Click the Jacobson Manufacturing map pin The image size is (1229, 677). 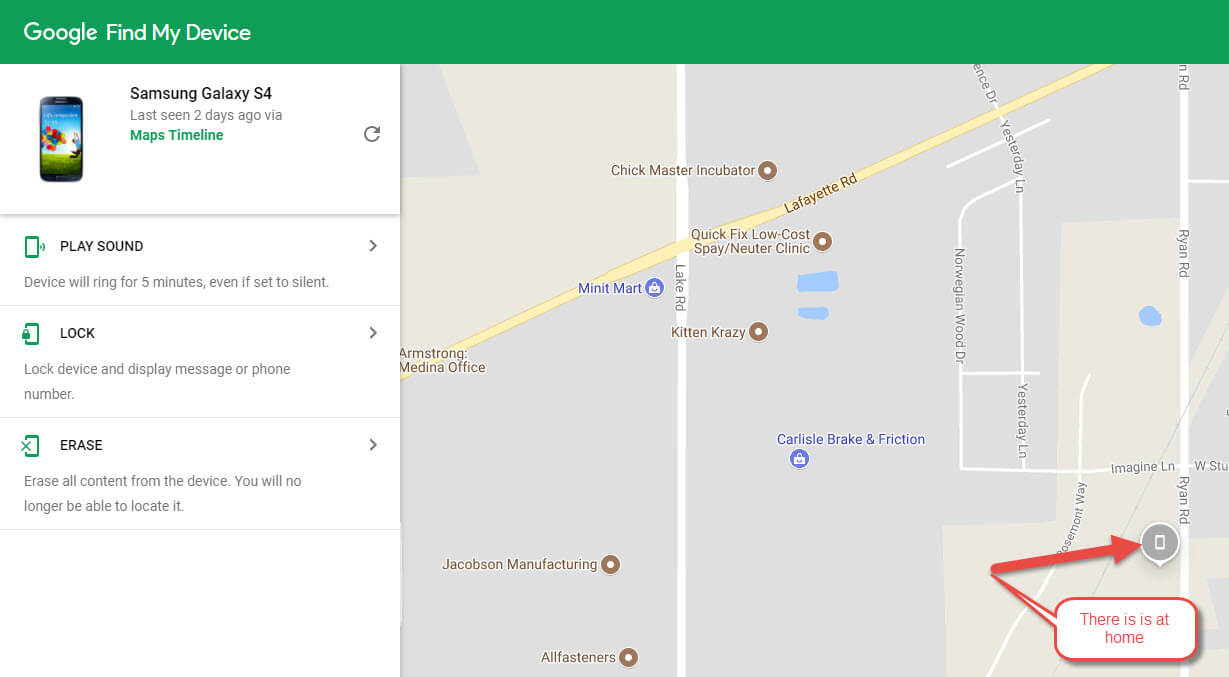coord(610,565)
